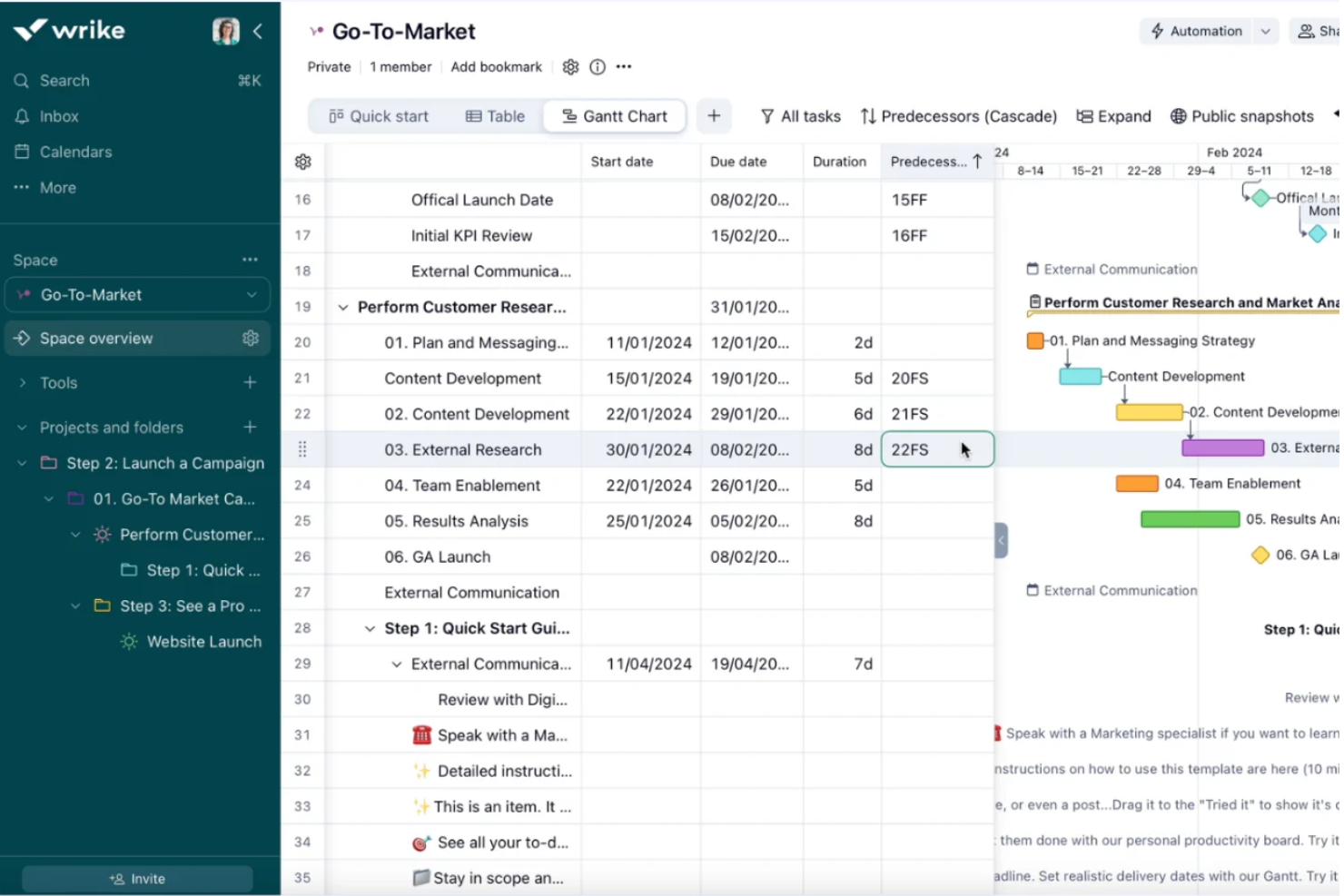Expand the Tools section

coord(23,382)
